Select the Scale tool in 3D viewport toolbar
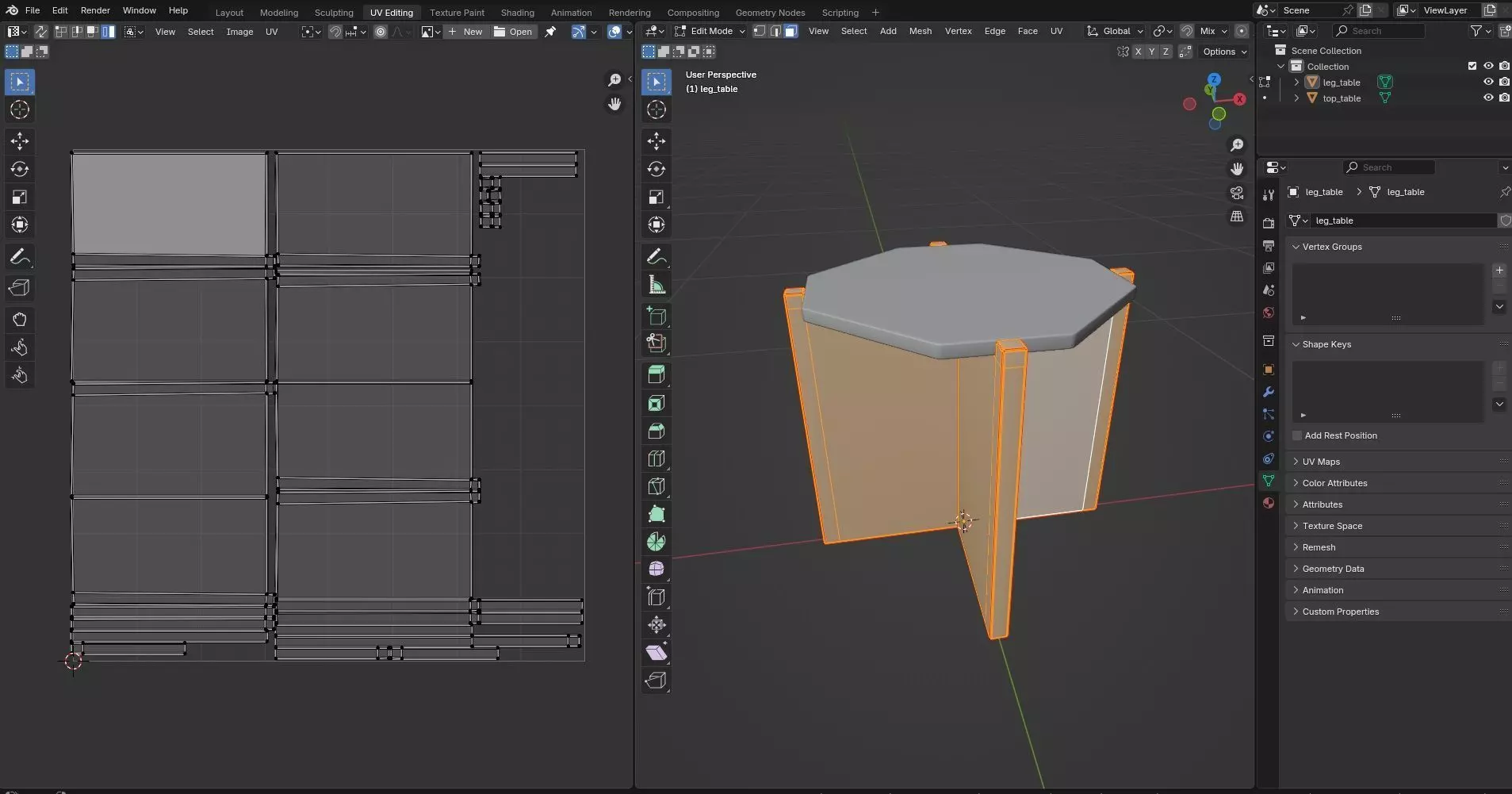 (656, 197)
